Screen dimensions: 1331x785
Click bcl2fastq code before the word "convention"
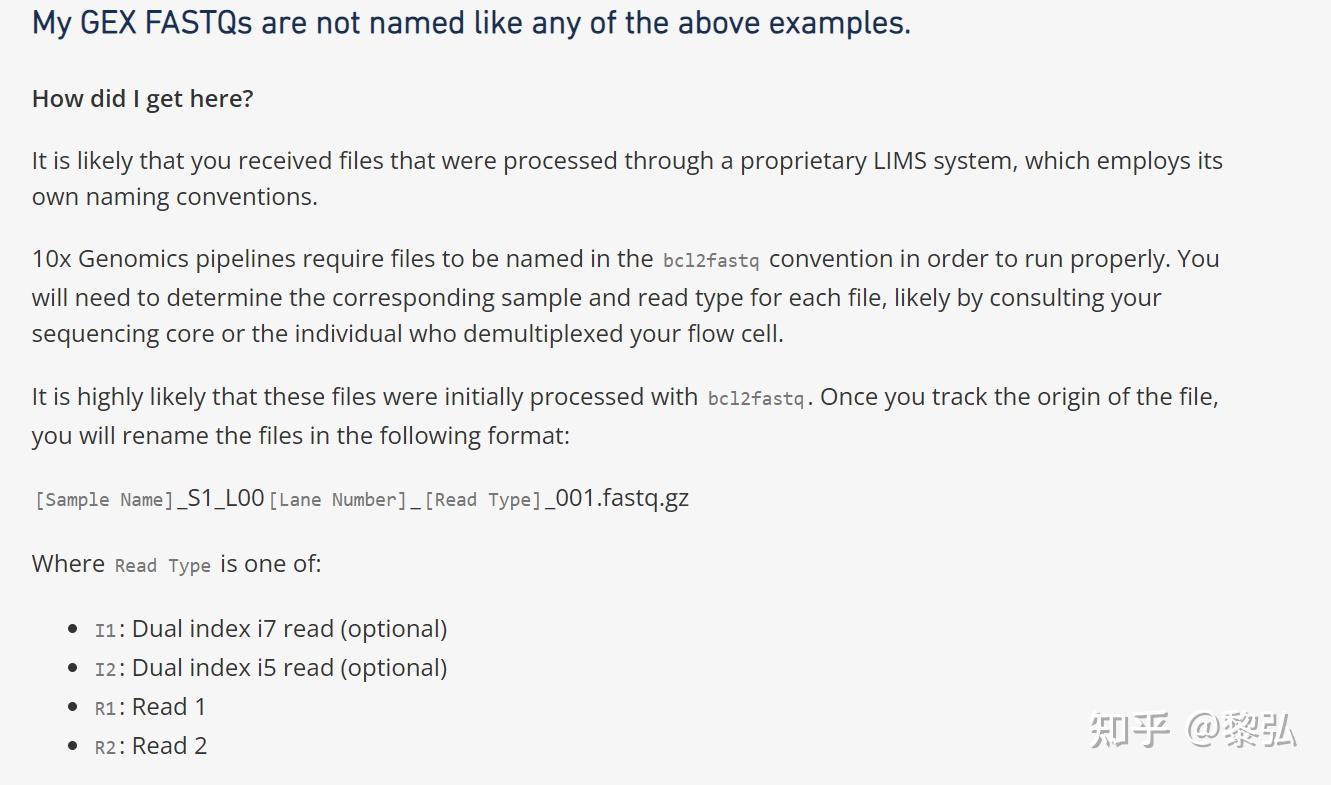(x=711, y=261)
